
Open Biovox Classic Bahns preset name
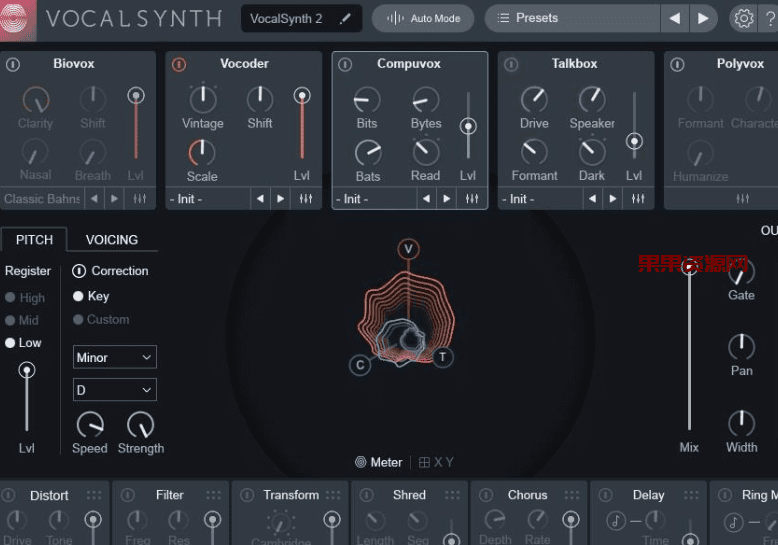(42, 199)
